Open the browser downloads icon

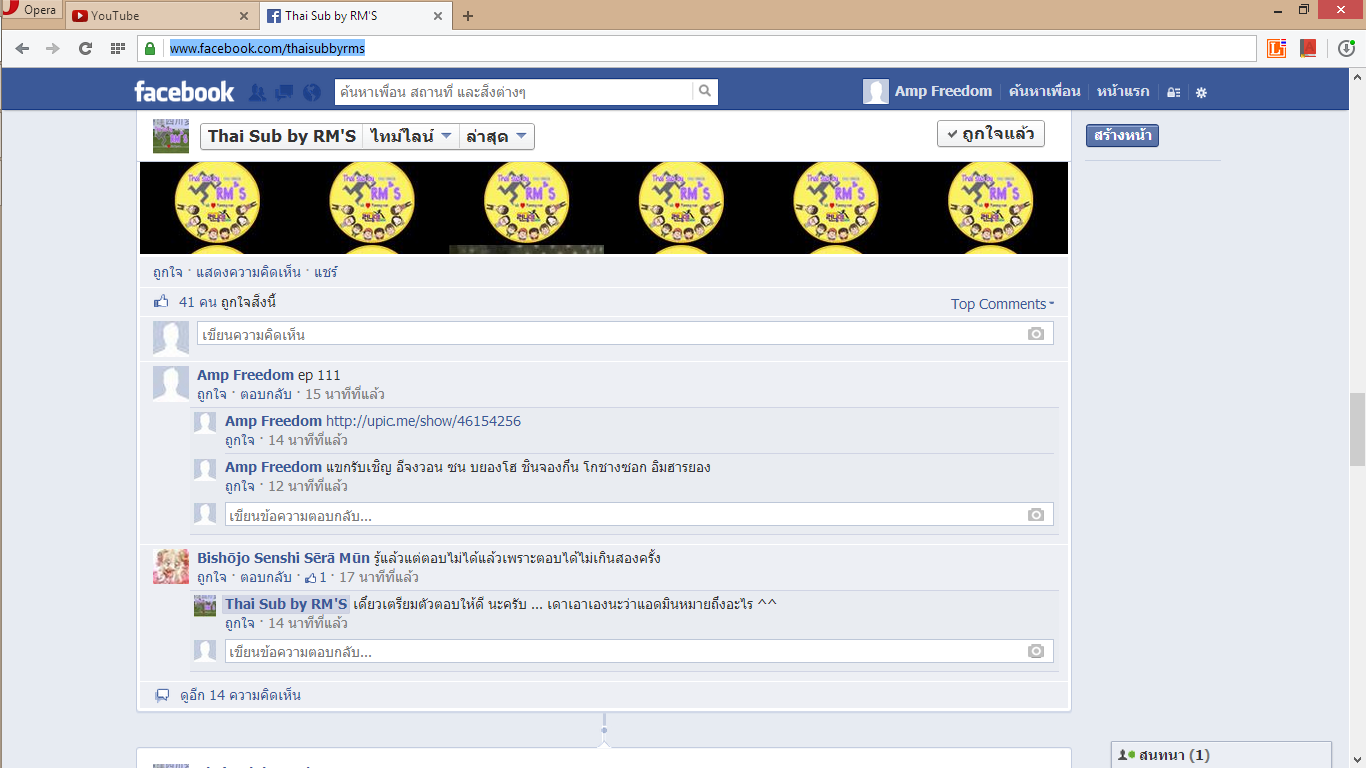point(1346,48)
